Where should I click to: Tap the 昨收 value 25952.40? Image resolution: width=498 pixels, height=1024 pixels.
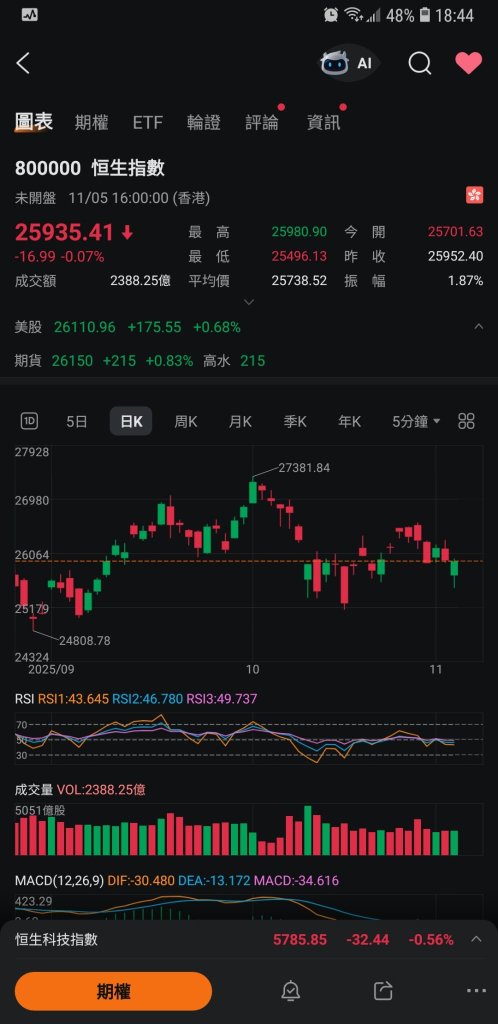[x=456, y=256]
